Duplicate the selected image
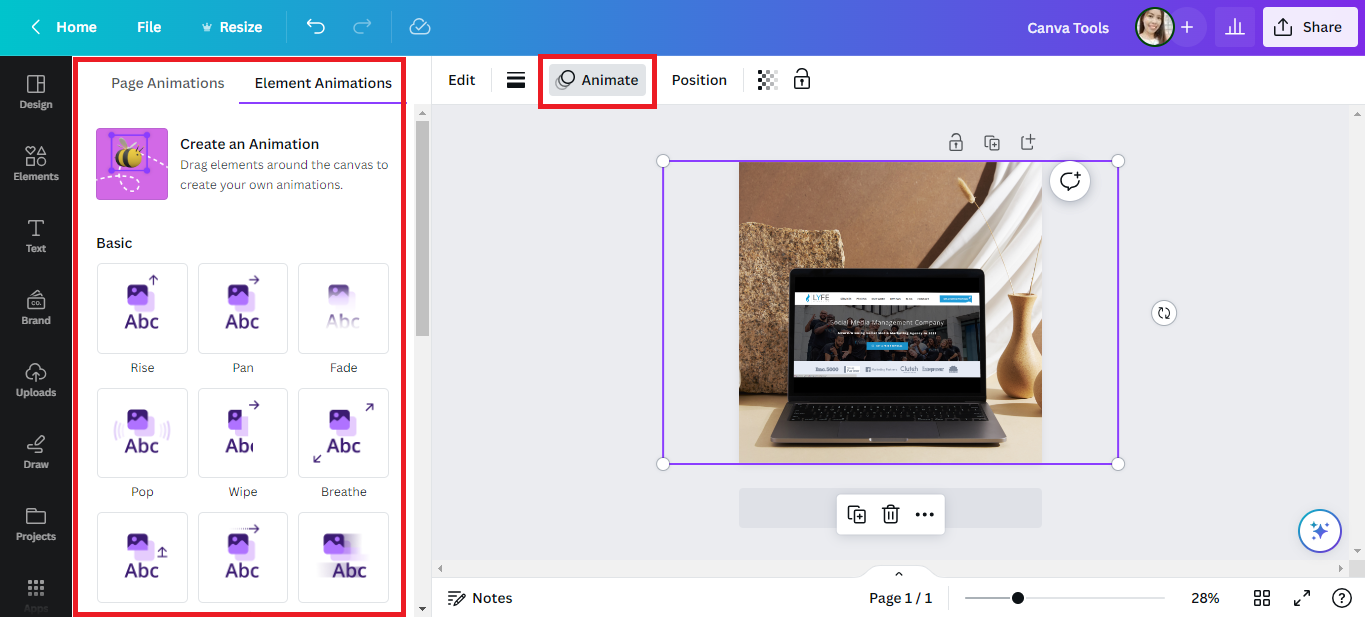1365x617 pixels. tap(855, 513)
